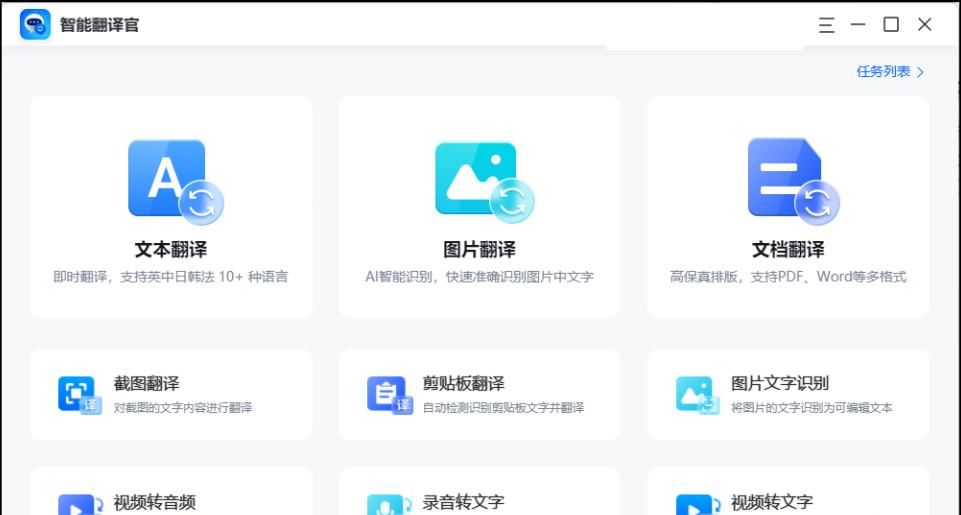Click the 视频转音频 video-to-audio icon

80,505
